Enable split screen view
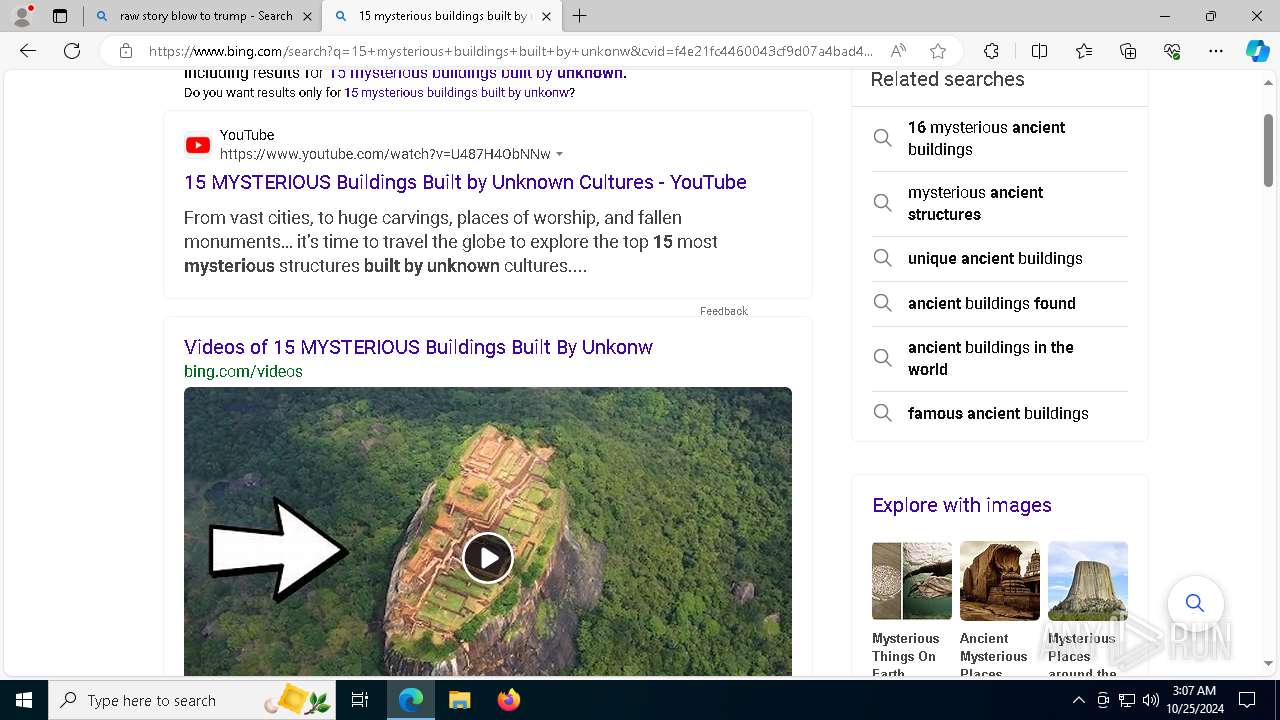Screen dimensions: 1280x720 pyautogui.click(x=1039, y=51)
